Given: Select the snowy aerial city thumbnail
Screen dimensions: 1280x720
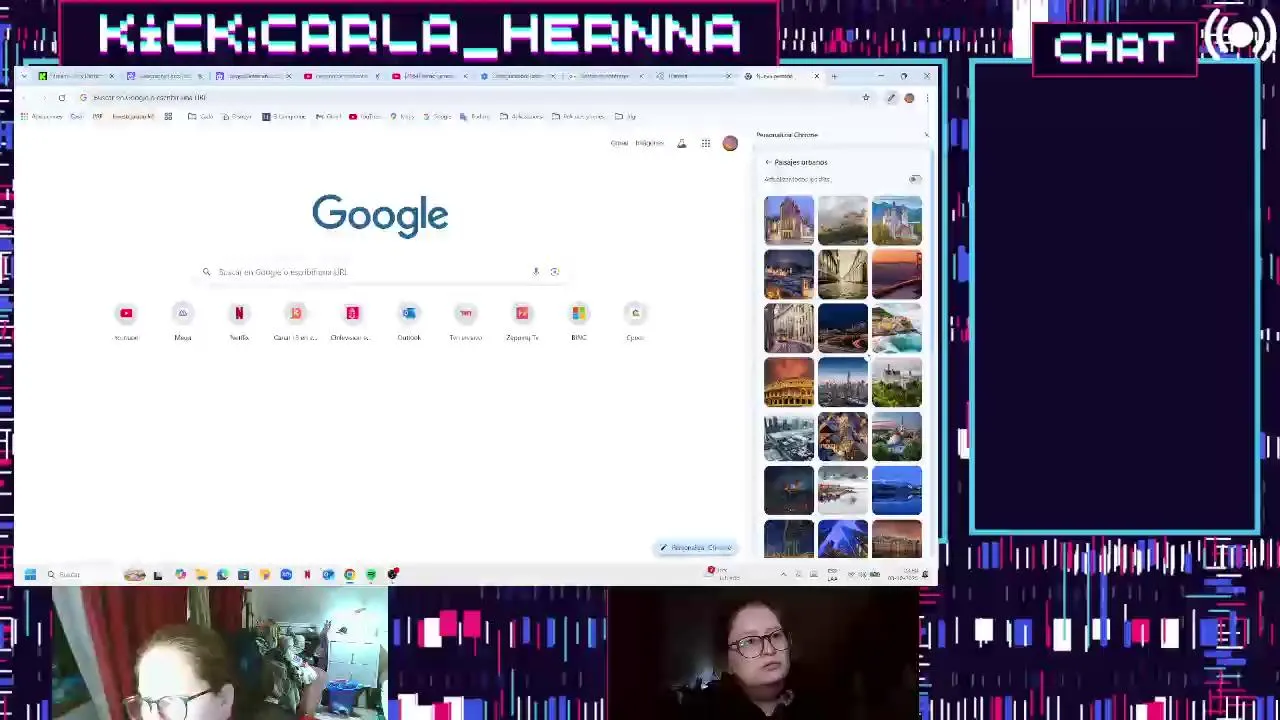Looking at the screenshot, I should [789, 437].
